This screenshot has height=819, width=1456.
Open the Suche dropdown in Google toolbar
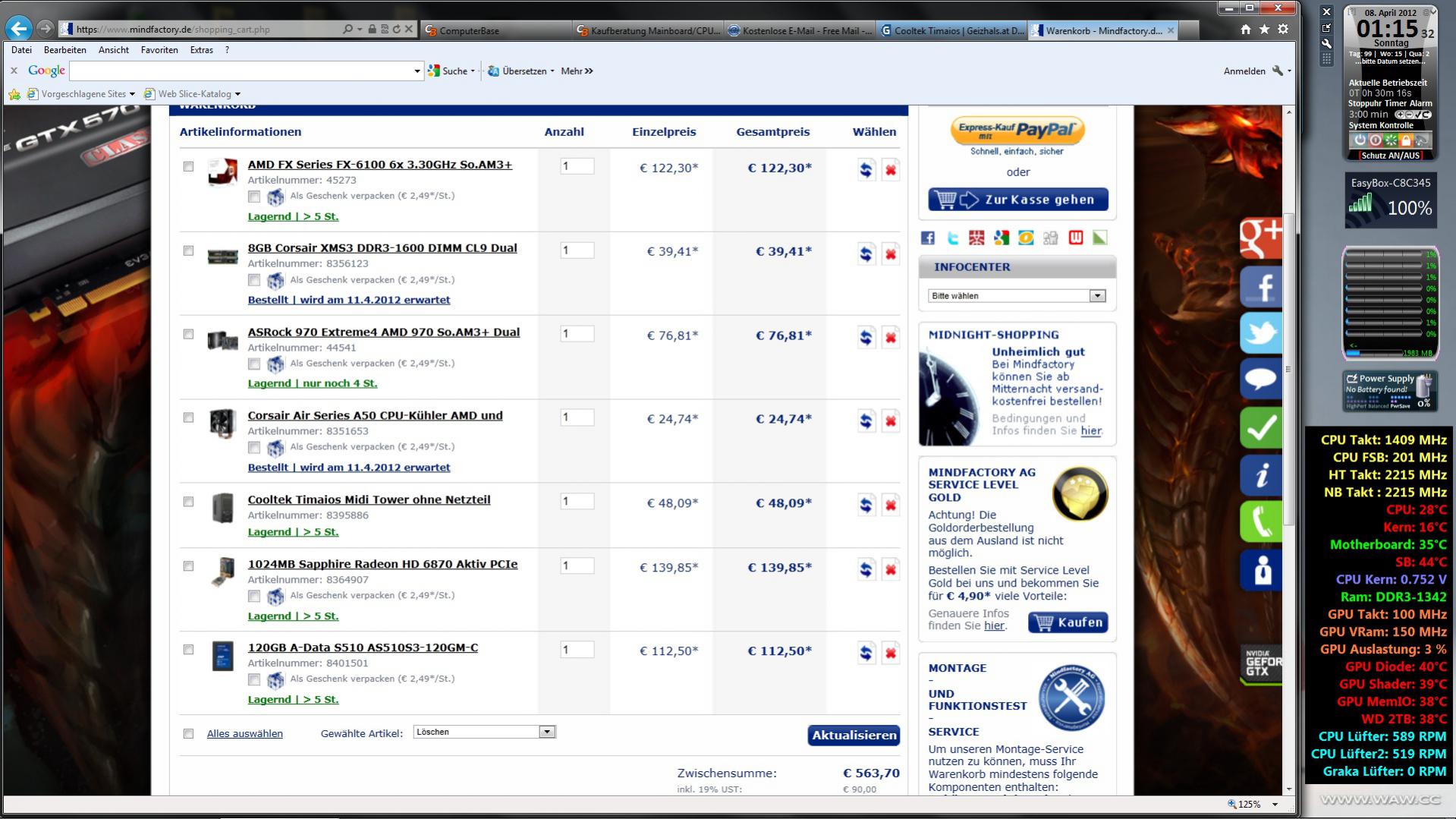click(x=473, y=71)
